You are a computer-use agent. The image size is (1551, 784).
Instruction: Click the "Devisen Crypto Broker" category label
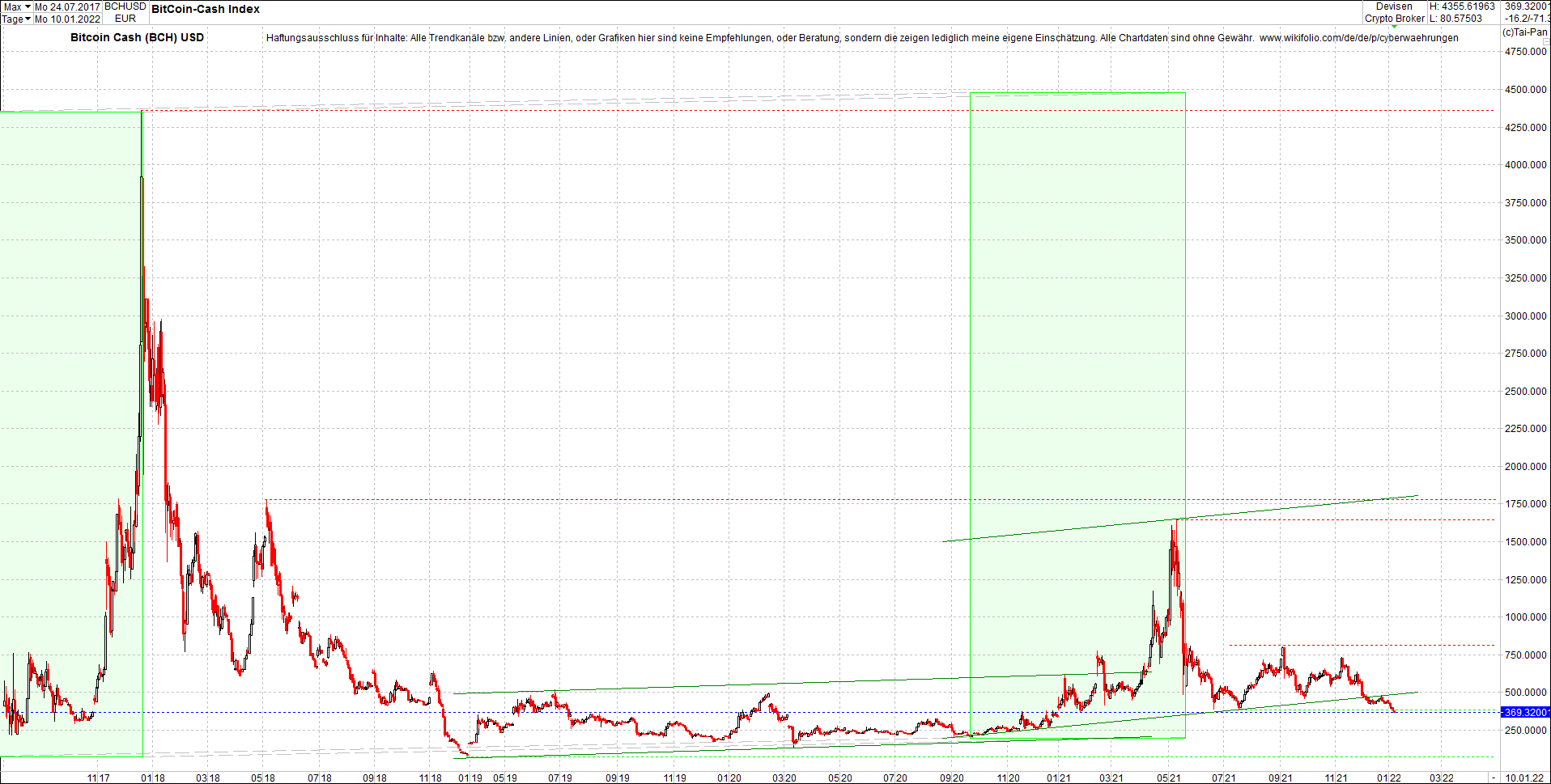coord(1394,11)
